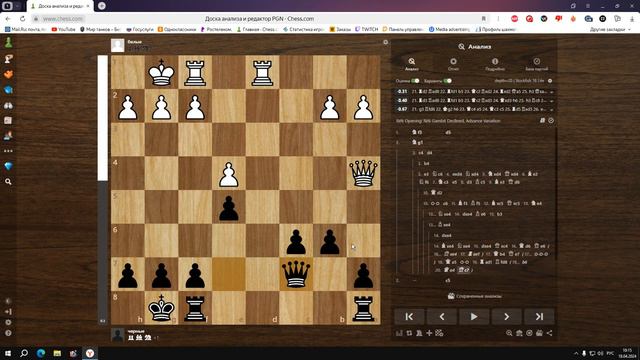The width and height of the screenshot is (640, 360).
Task: Click the sidebar help question icon
Action: [x=8, y=333]
